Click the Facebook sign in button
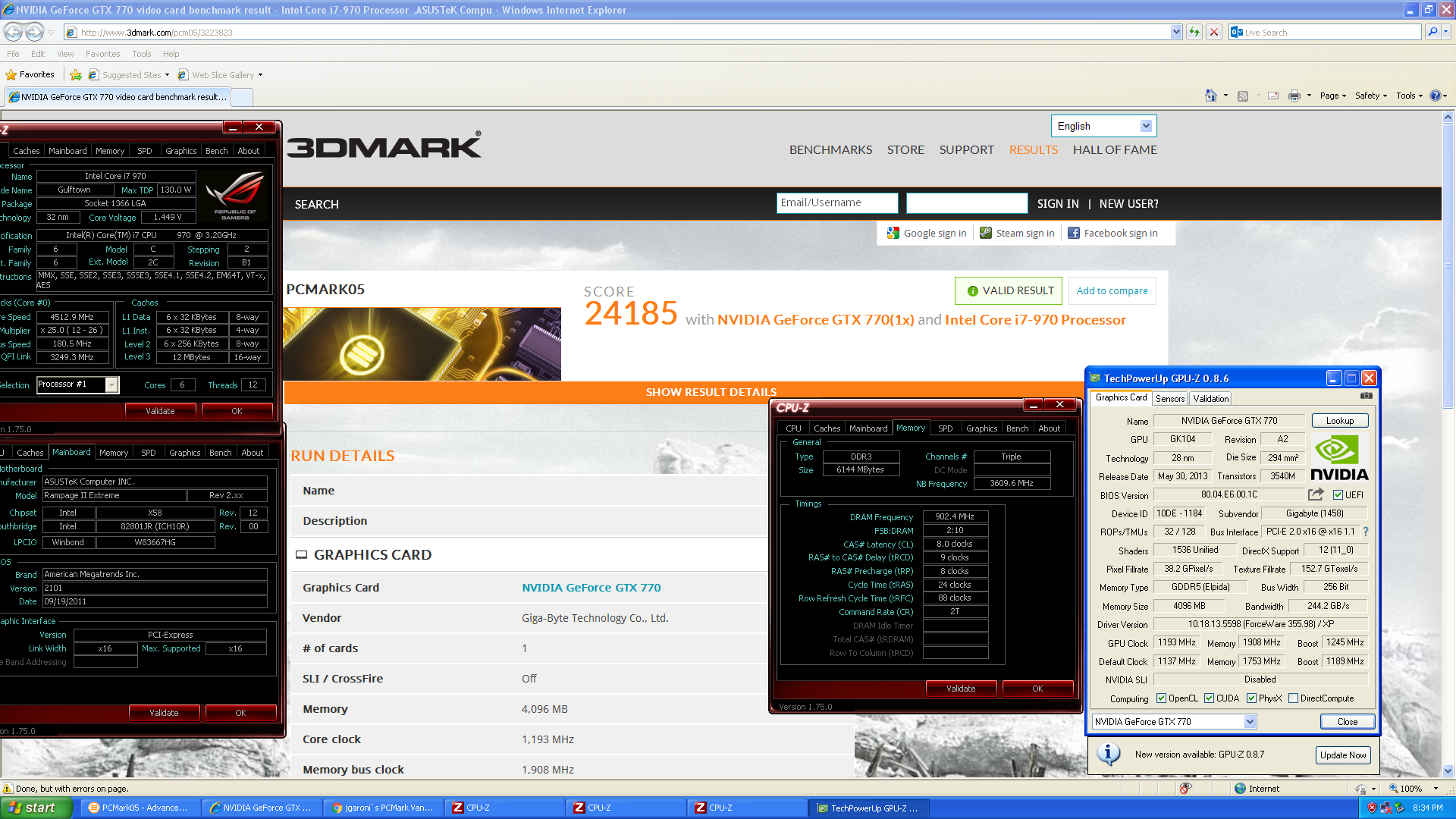Viewport: 1456px width, 819px height. [1112, 233]
